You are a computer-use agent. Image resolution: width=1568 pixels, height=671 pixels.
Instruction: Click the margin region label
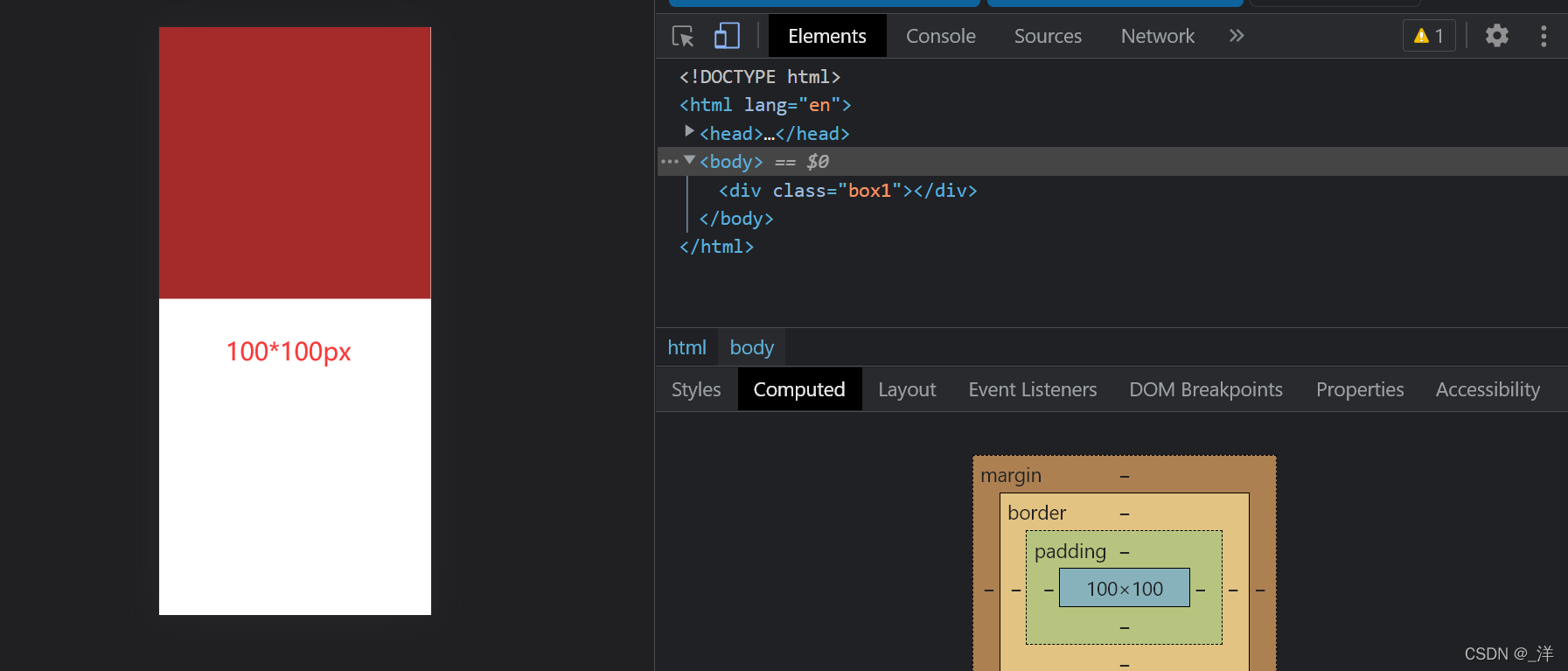click(x=1011, y=475)
